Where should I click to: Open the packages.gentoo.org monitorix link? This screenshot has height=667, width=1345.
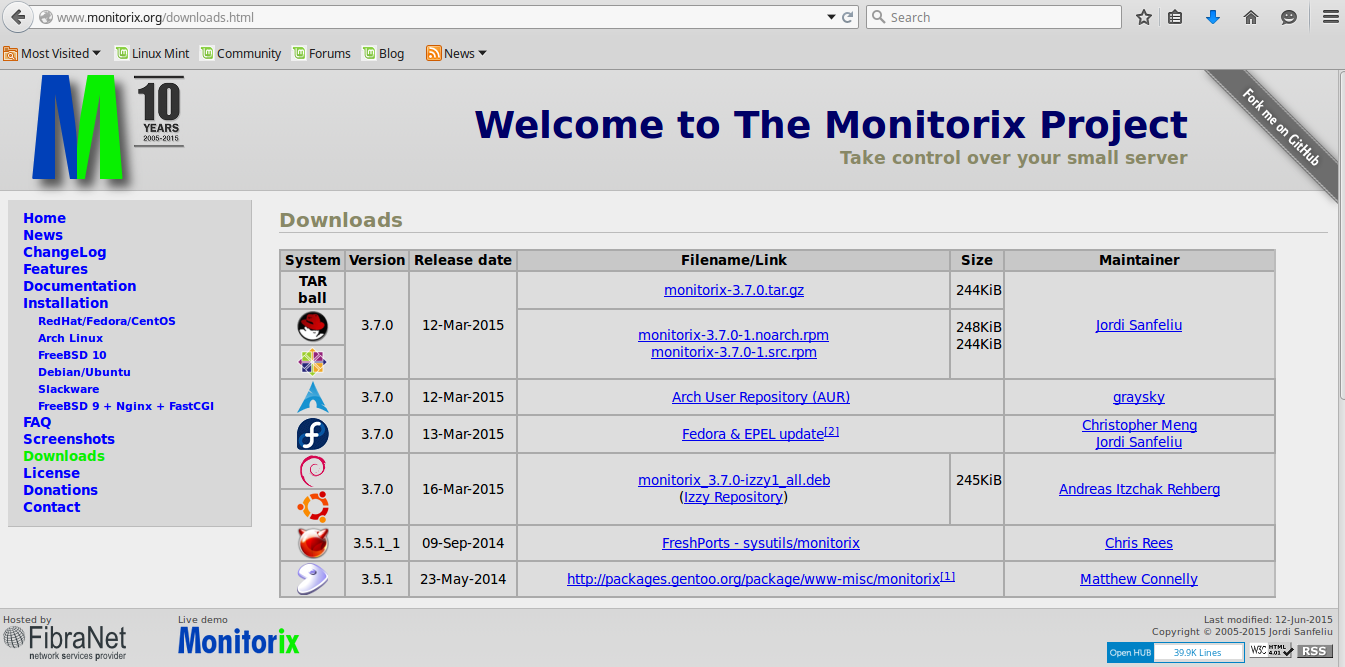pyautogui.click(x=753, y=579)
